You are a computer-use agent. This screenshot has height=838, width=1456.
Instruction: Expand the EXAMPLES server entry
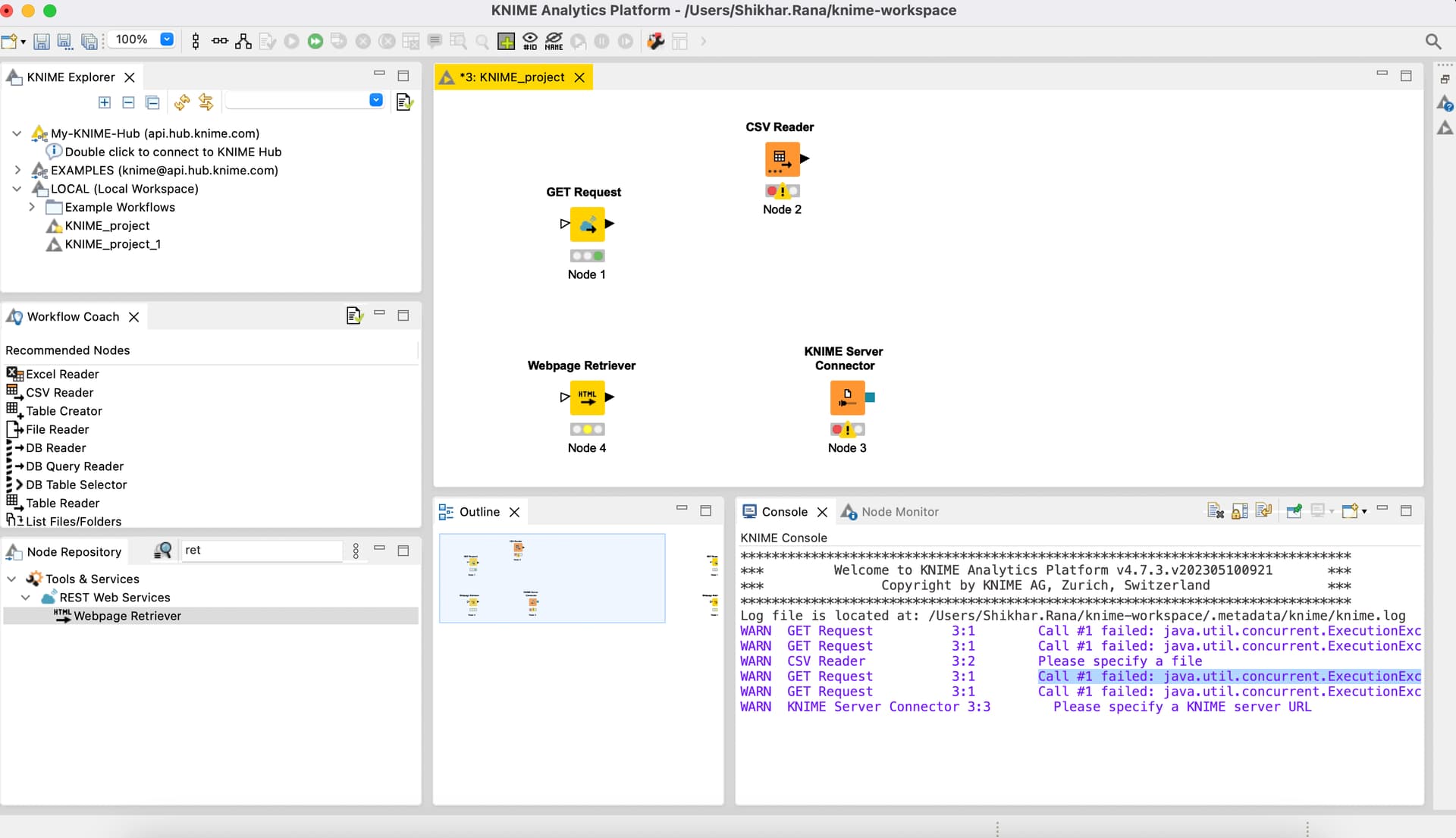tap(17, 170)
